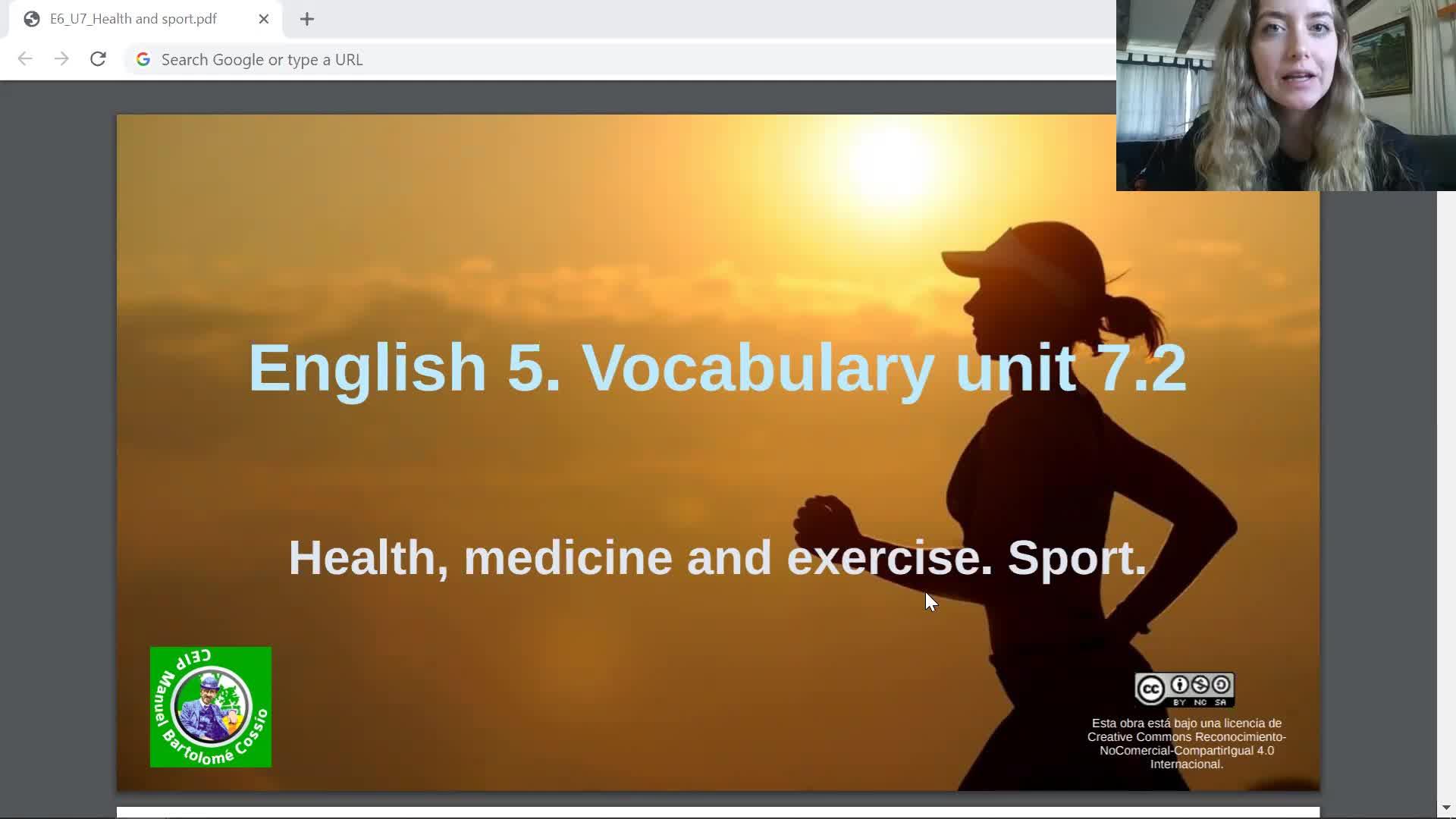
Task: Click the Creative Commons license badge
Action: [x=1184, y=689]
